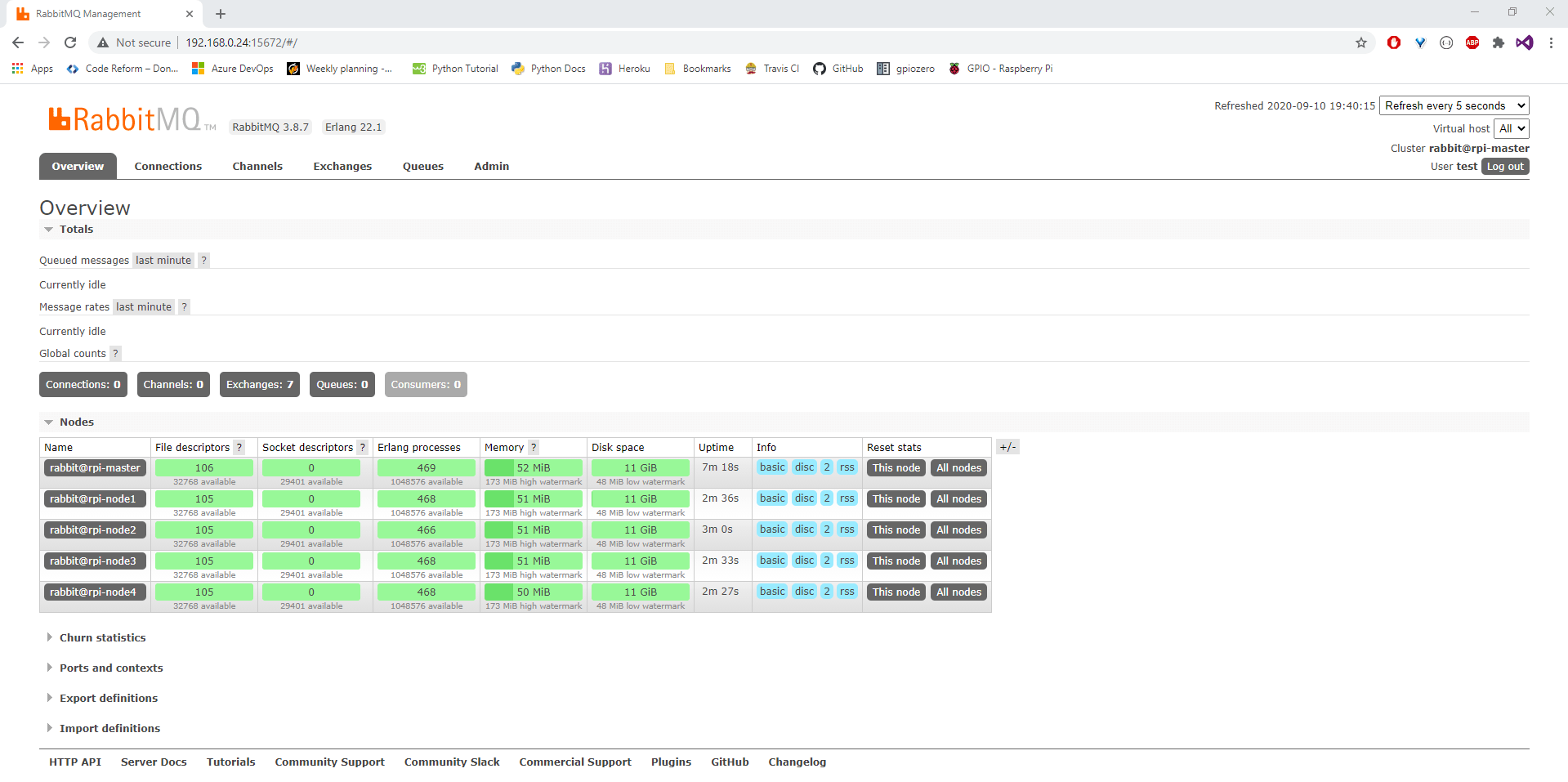This screenshot has height=782, width=1568.
Task: Click the Exchanges: 7 count button
Action: coord(260,385)
